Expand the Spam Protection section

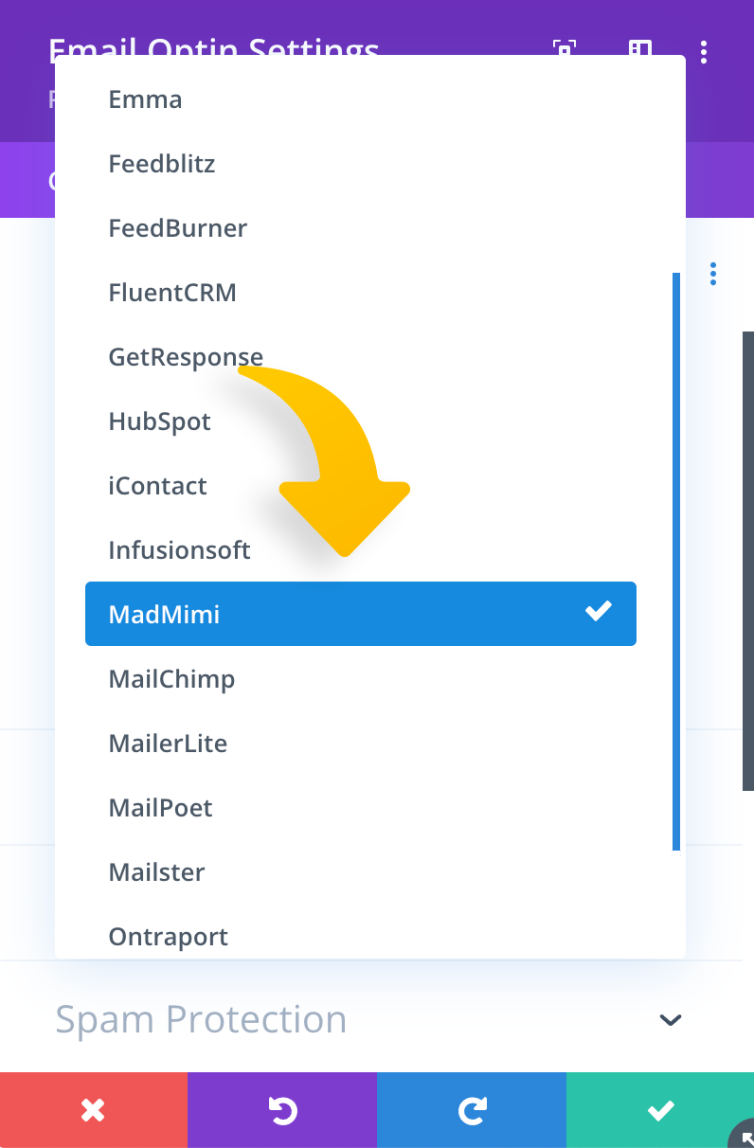click(670, 1020)
